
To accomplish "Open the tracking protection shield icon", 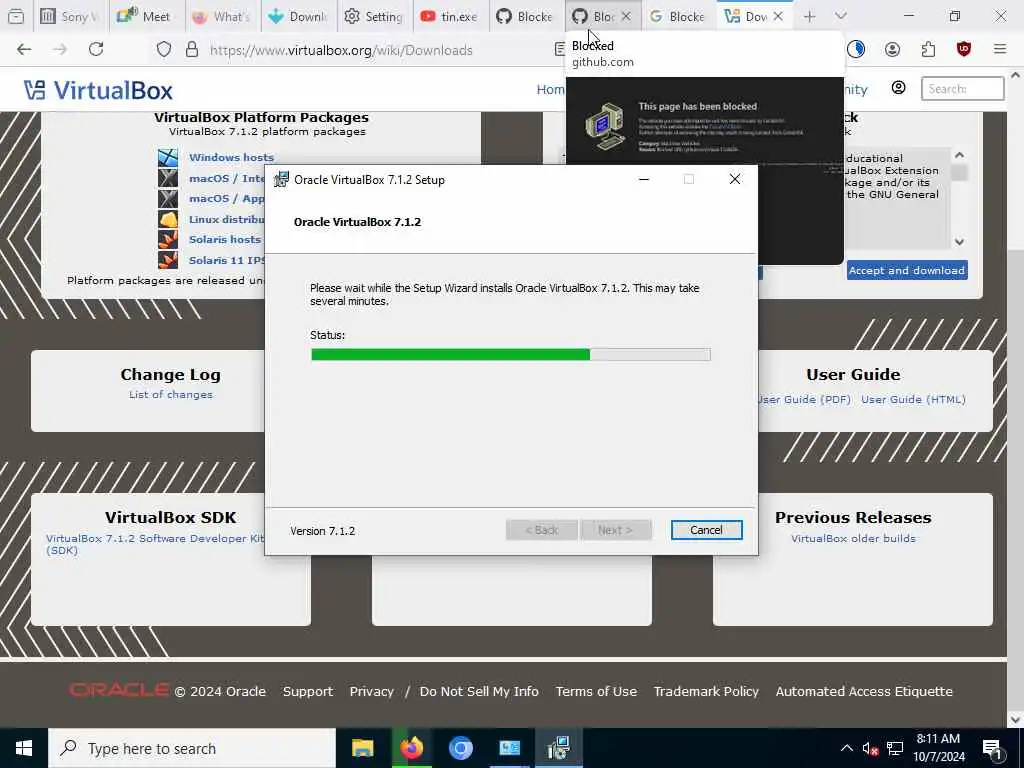I will tap(164, 50).
